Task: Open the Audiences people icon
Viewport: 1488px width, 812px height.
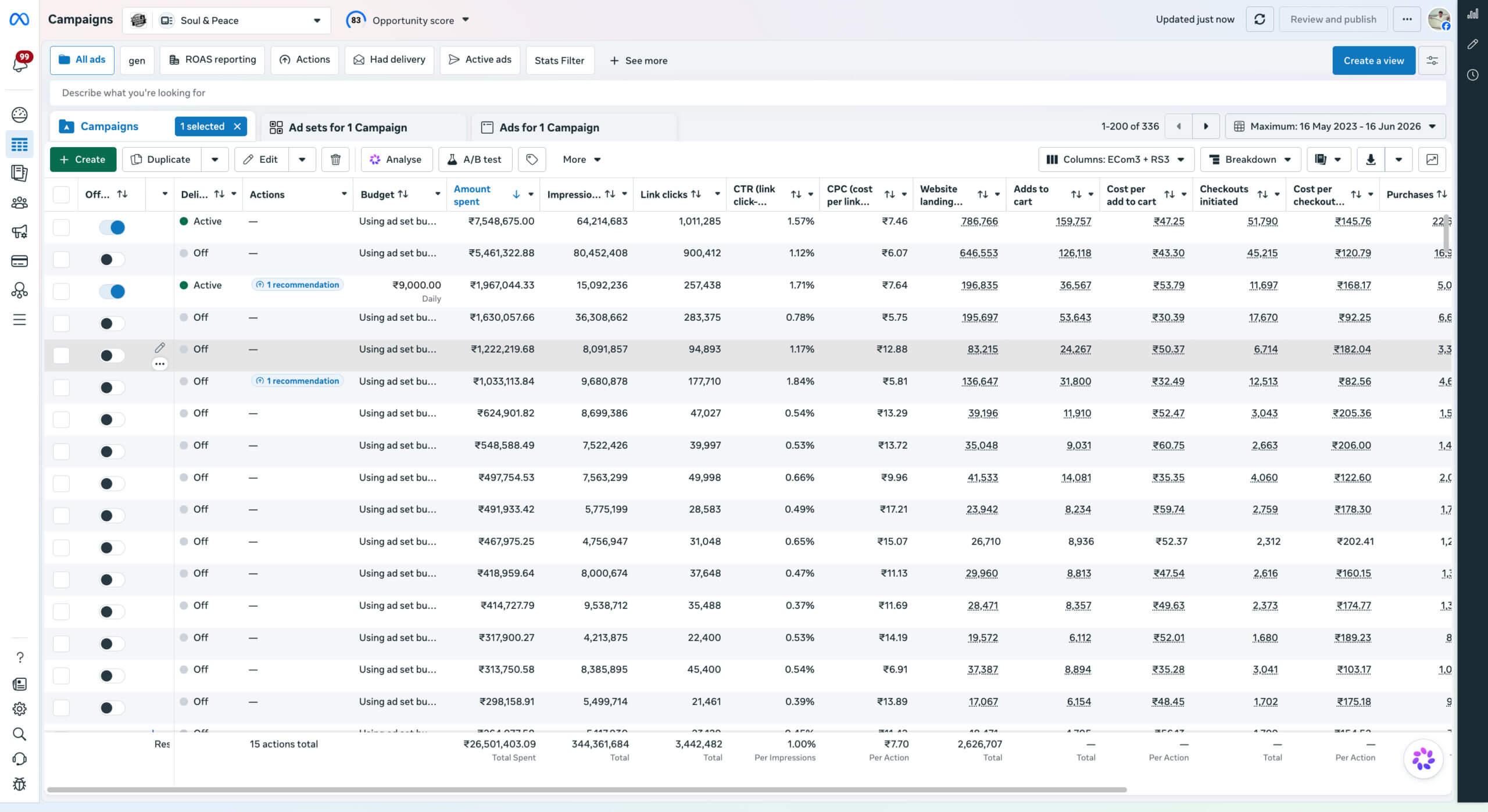Action: (x=19, y=203)
